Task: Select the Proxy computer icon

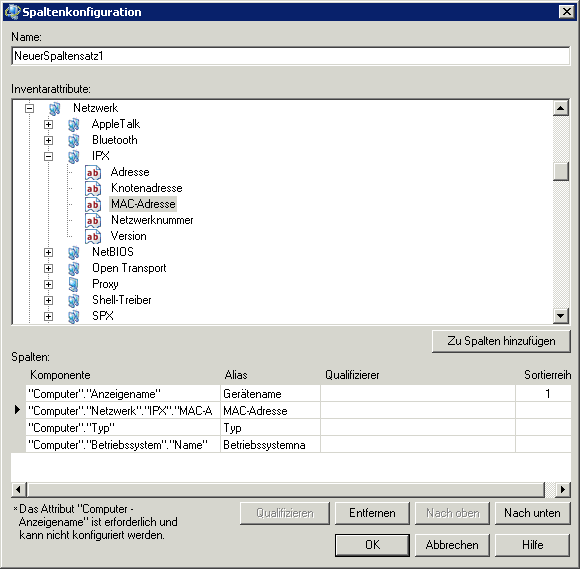Action: tap(74, 284)
